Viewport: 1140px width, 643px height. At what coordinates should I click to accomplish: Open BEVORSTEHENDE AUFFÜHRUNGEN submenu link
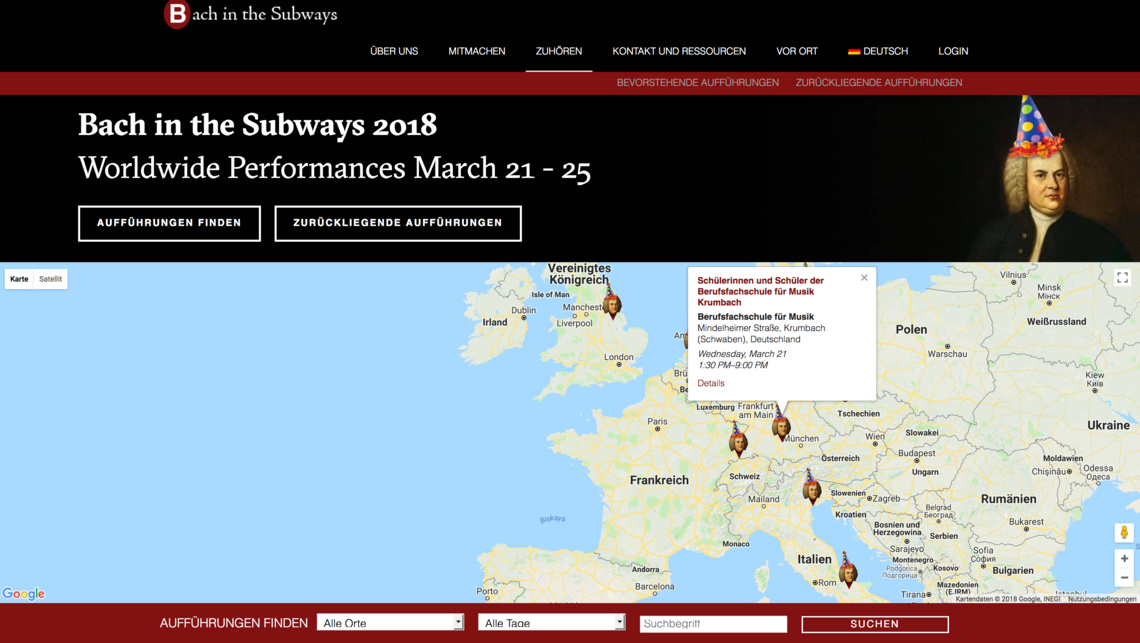[x=698, y=83]
